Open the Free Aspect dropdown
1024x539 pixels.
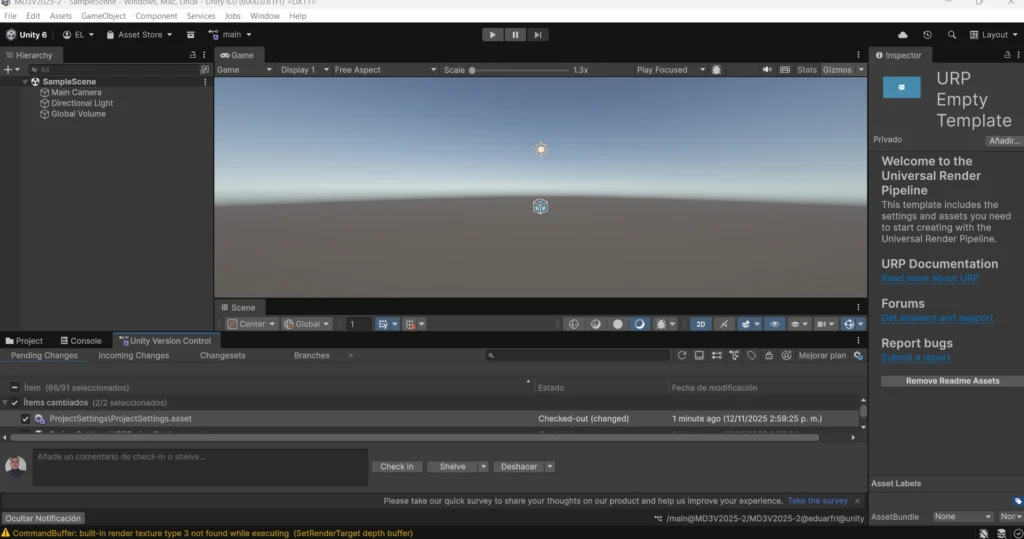click(x=385, y=69)
